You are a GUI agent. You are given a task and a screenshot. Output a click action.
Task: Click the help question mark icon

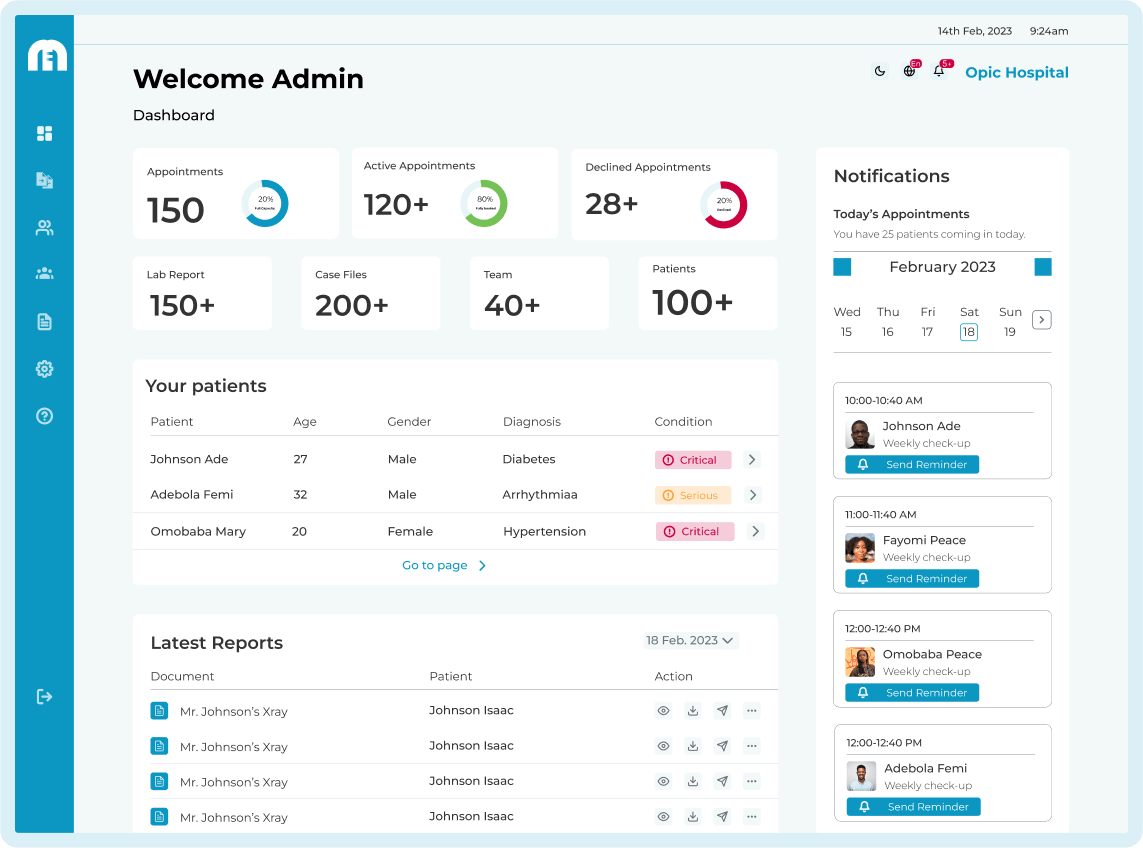[44, 416]
